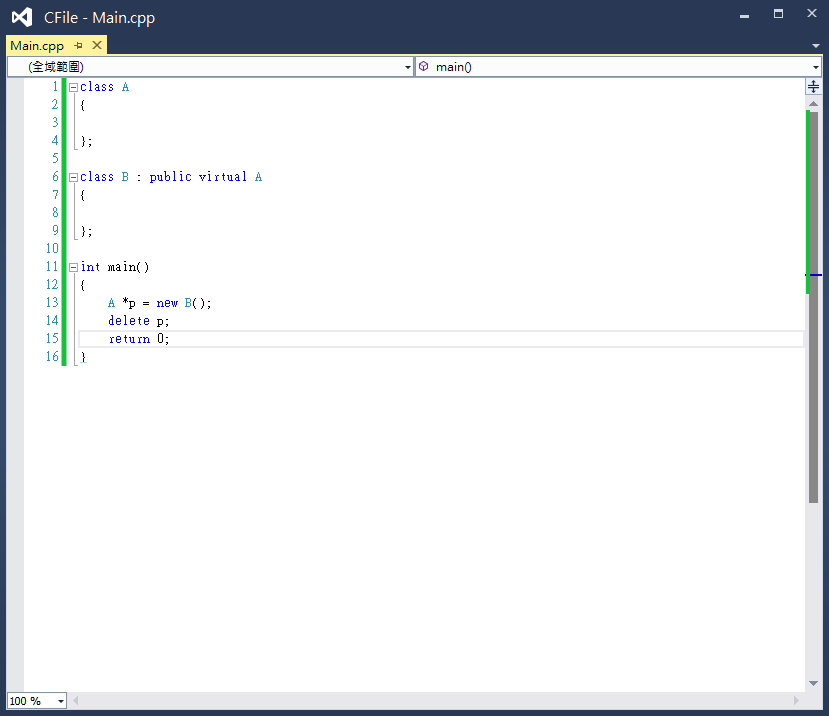Collapse the class B code block
The height and width of the screenshot is (716, 829).
[x=73, y=177]
